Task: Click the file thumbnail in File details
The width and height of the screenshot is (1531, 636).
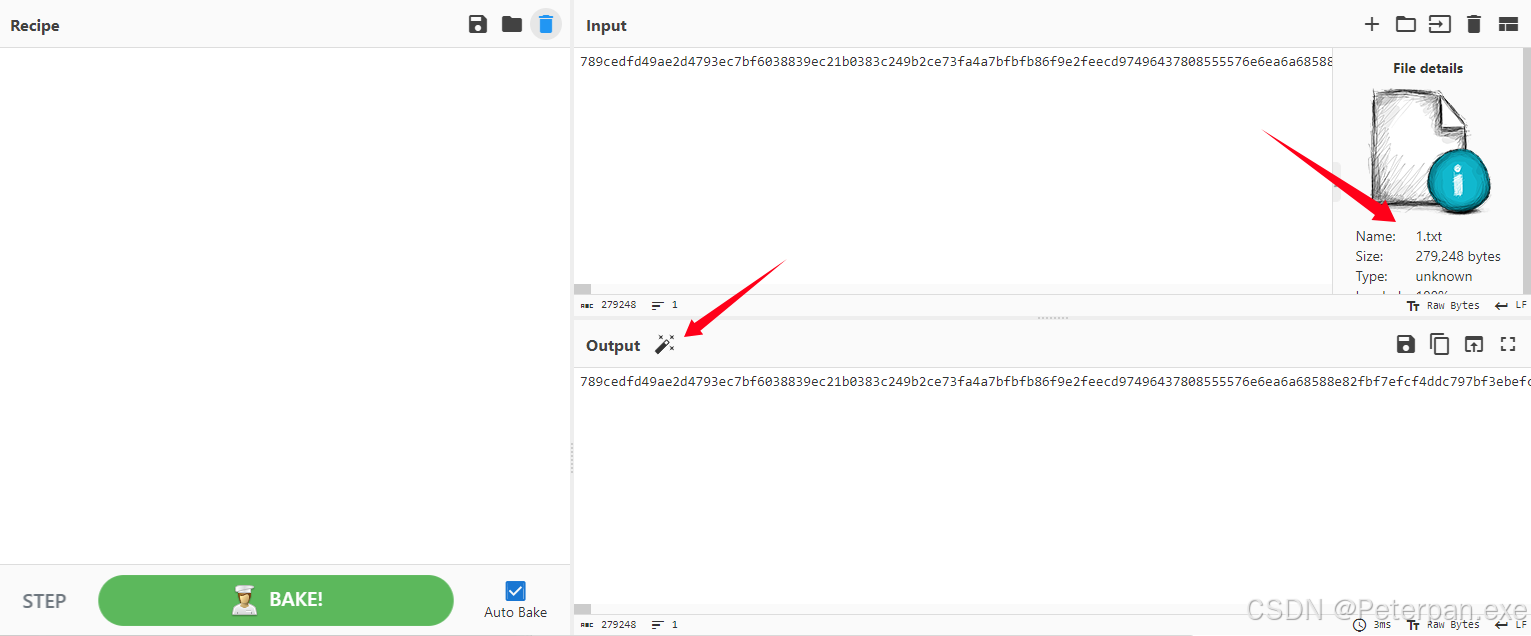Action: tap(1429, 150)
